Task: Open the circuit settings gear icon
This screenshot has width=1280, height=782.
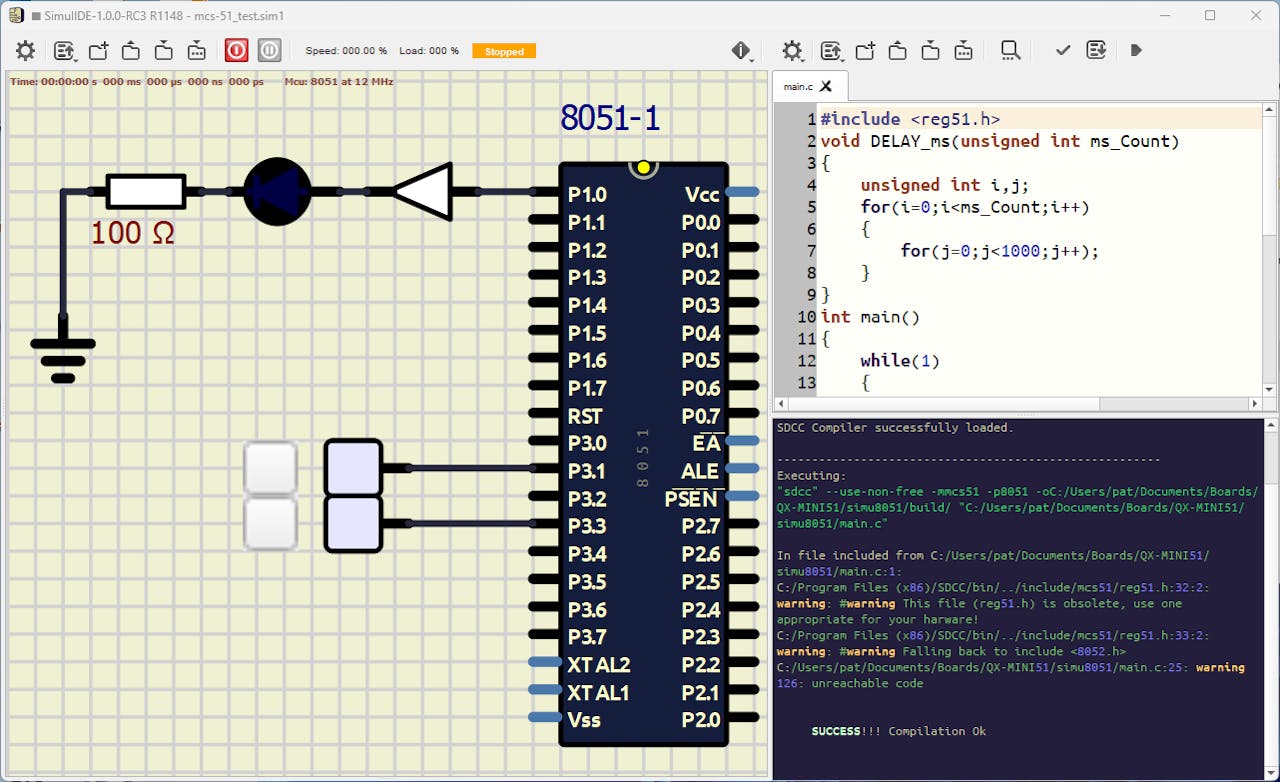Action: (x=25, y=51)
